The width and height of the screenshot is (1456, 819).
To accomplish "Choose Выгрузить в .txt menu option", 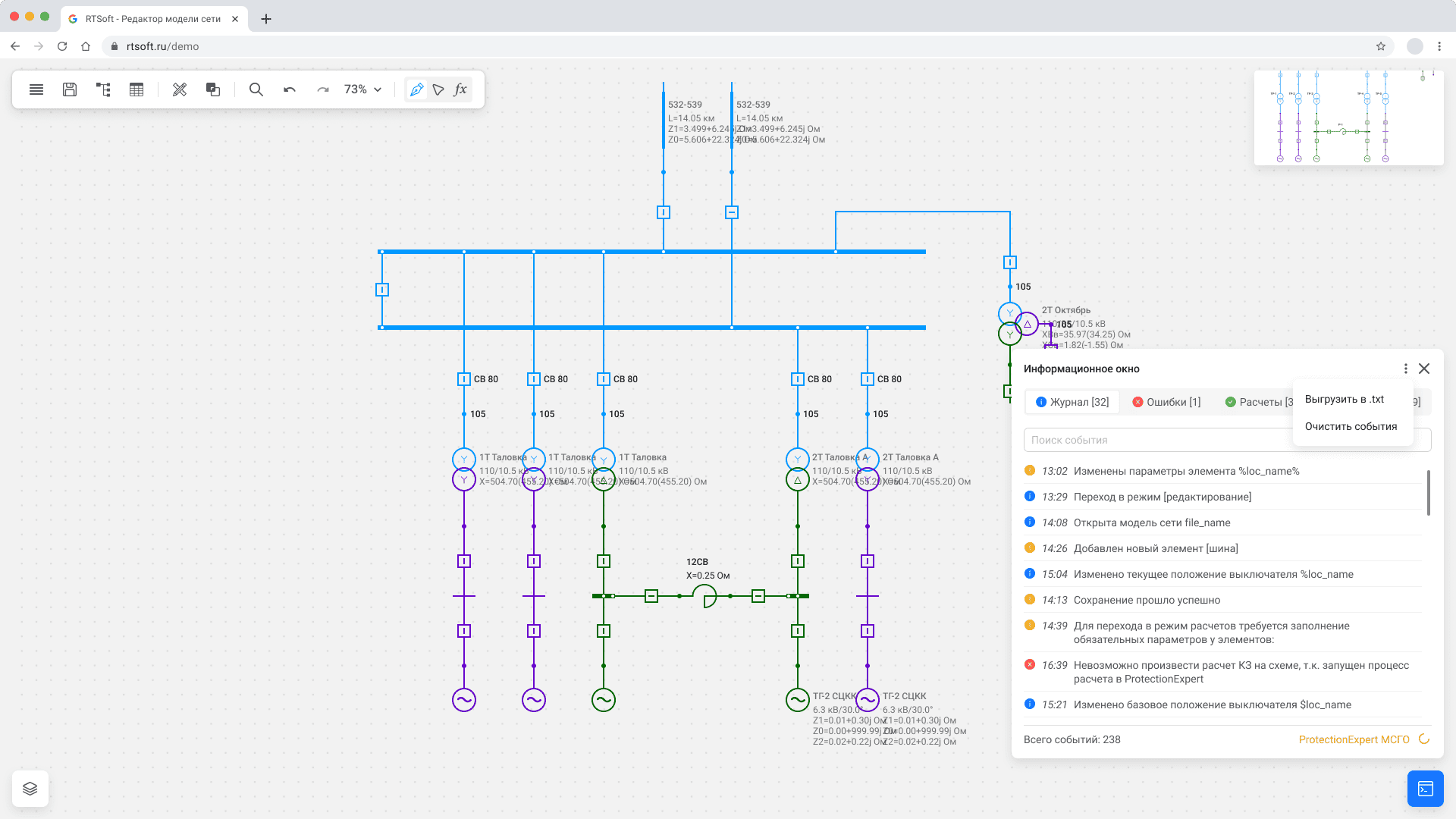I will point(1344,399).
